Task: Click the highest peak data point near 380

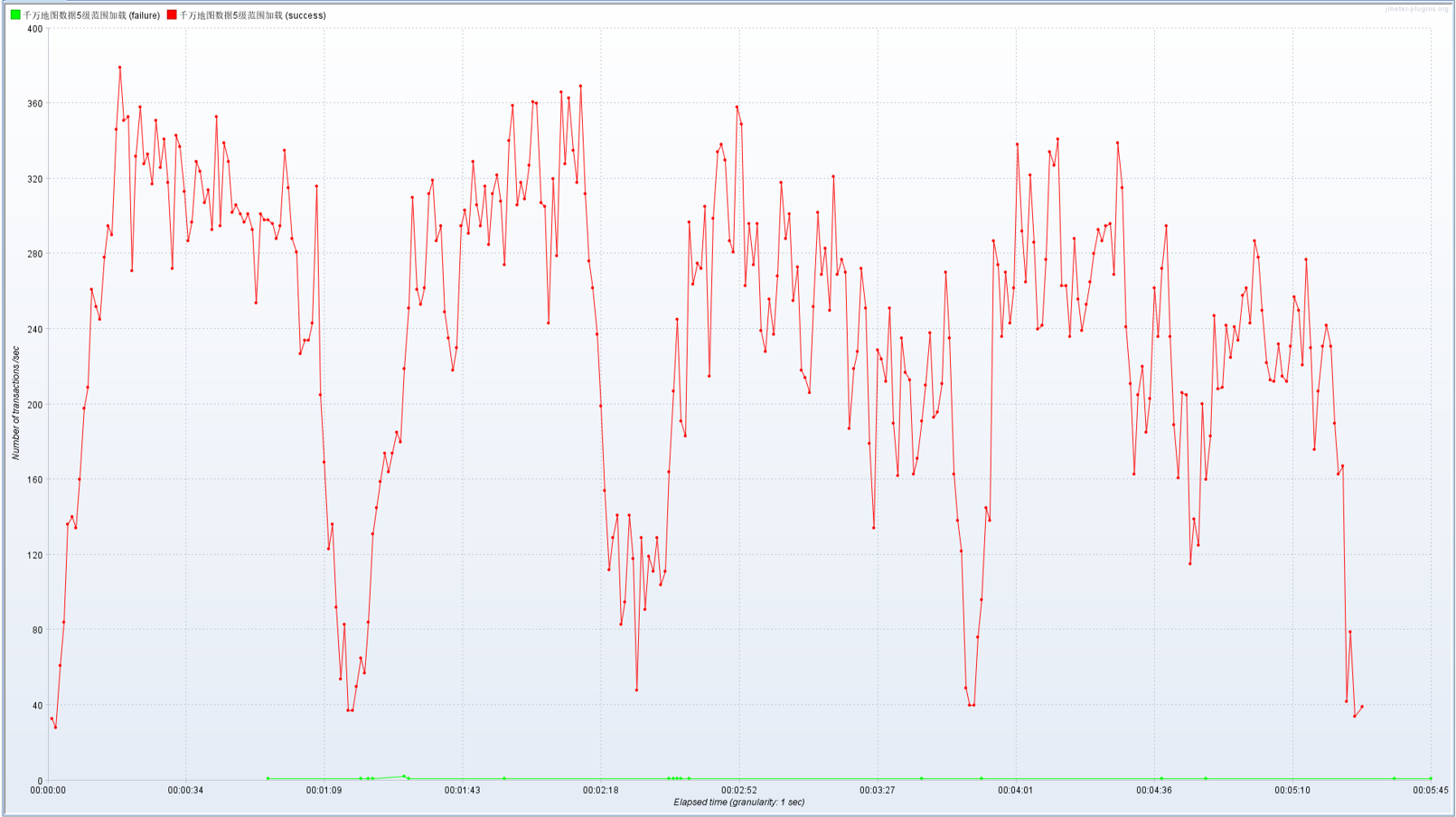Action: click(x=119, y=68)
